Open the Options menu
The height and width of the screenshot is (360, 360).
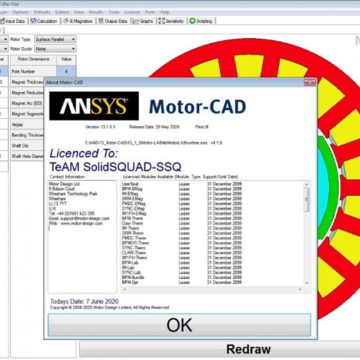[21, 12]
